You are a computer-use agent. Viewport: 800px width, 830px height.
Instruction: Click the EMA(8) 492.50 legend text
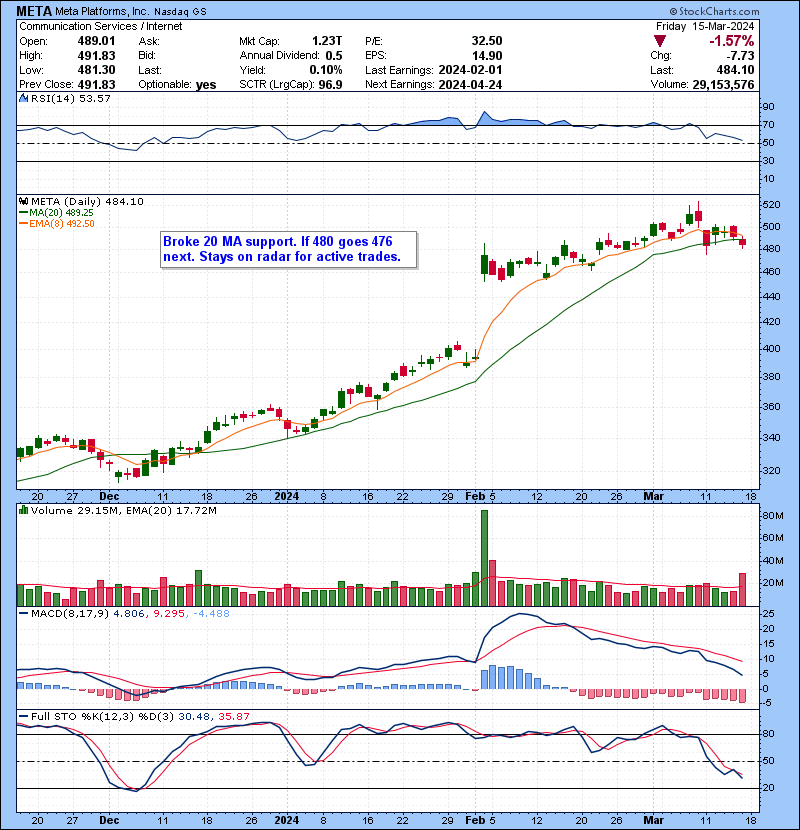click(x=62, y=224)
